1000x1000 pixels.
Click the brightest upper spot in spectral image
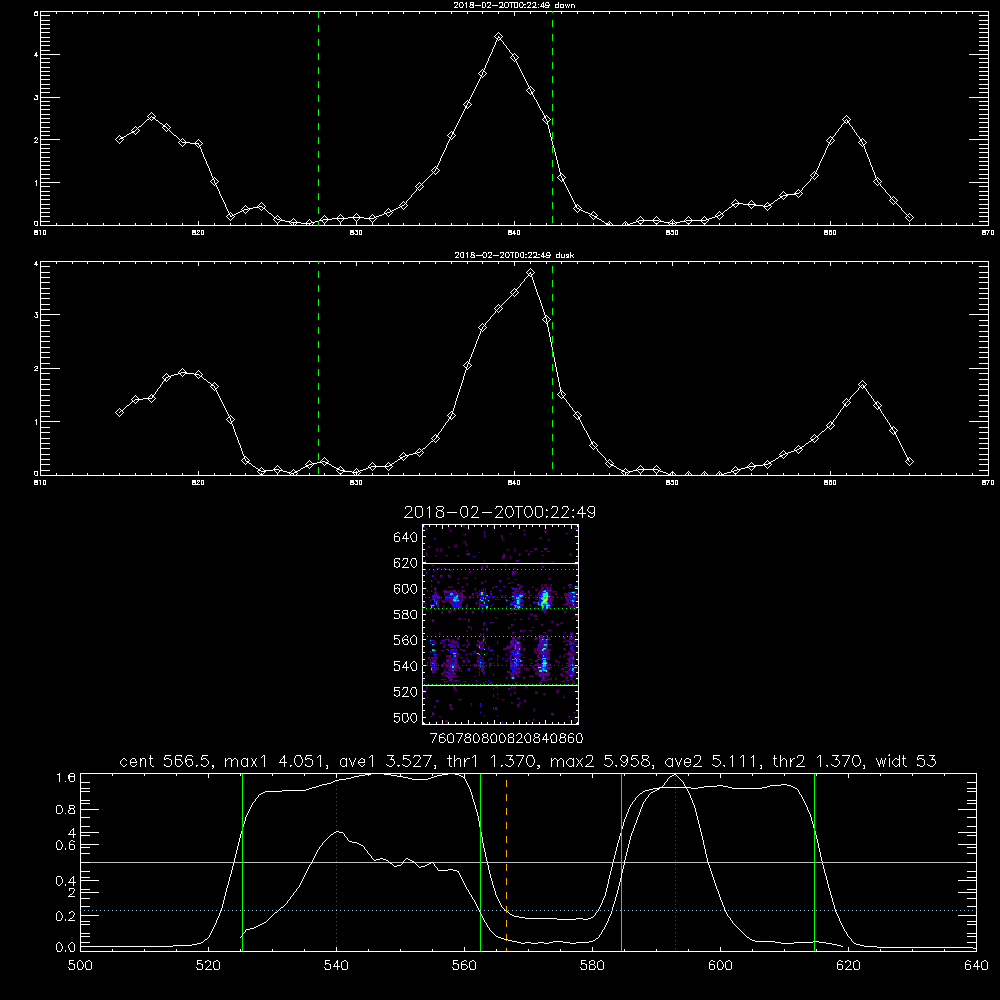pos(544,599)
